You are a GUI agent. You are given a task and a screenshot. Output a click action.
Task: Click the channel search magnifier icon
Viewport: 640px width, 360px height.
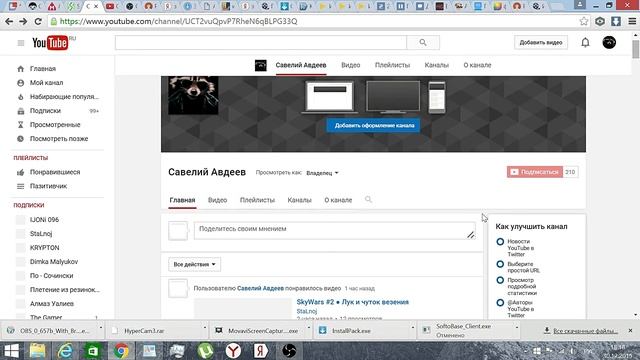click(x=368, y=200)
